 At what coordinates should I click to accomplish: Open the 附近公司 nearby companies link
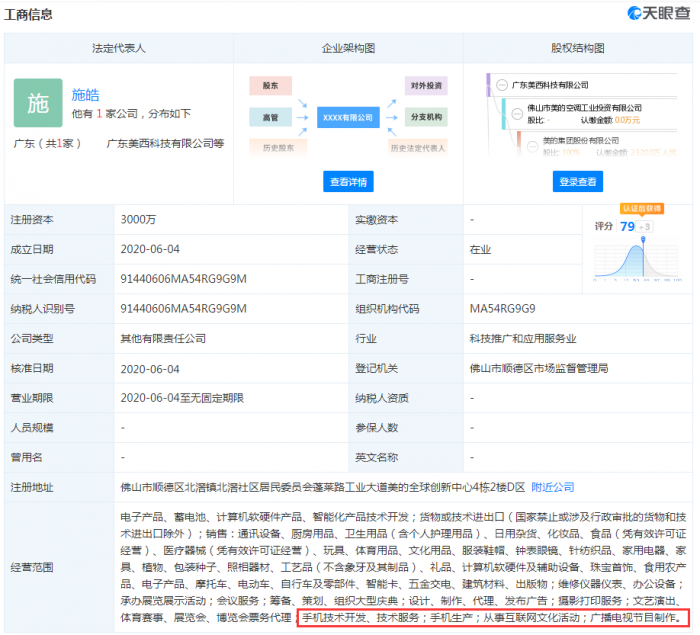coord(552,487)
